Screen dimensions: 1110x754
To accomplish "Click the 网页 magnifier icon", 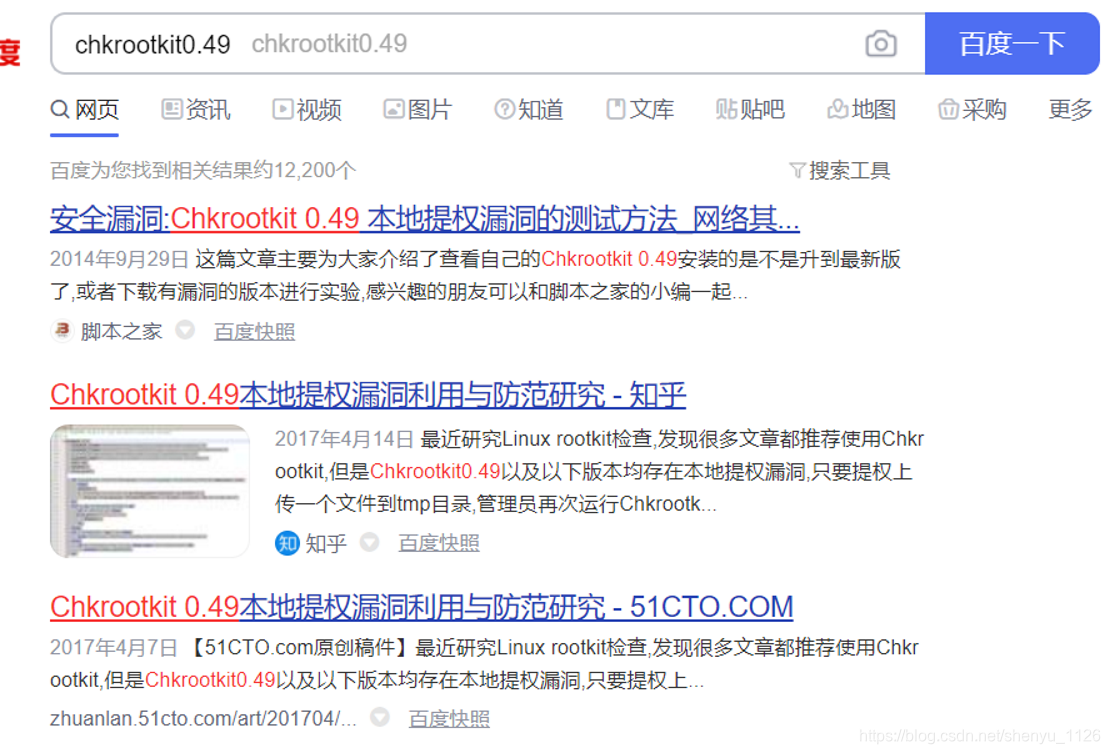I will 60,110.
